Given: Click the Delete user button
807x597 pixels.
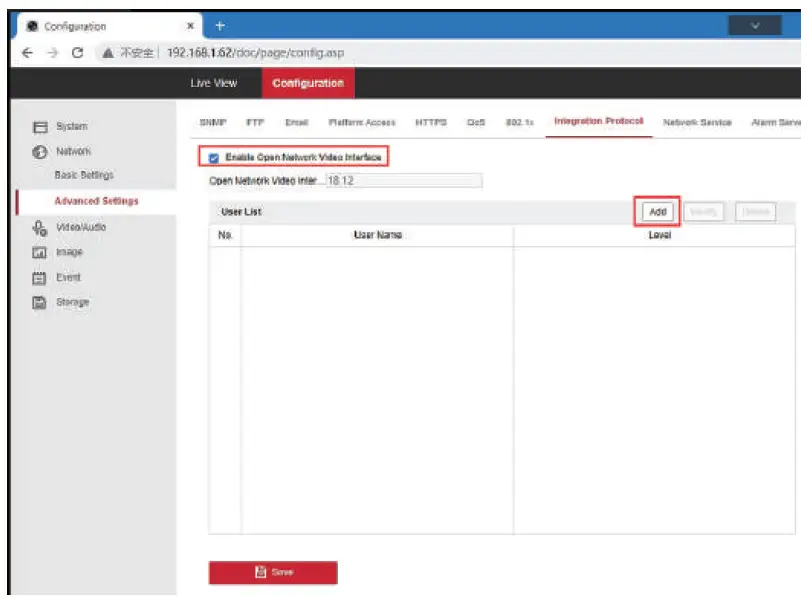Looking at the screenshot, I should 756,212.
